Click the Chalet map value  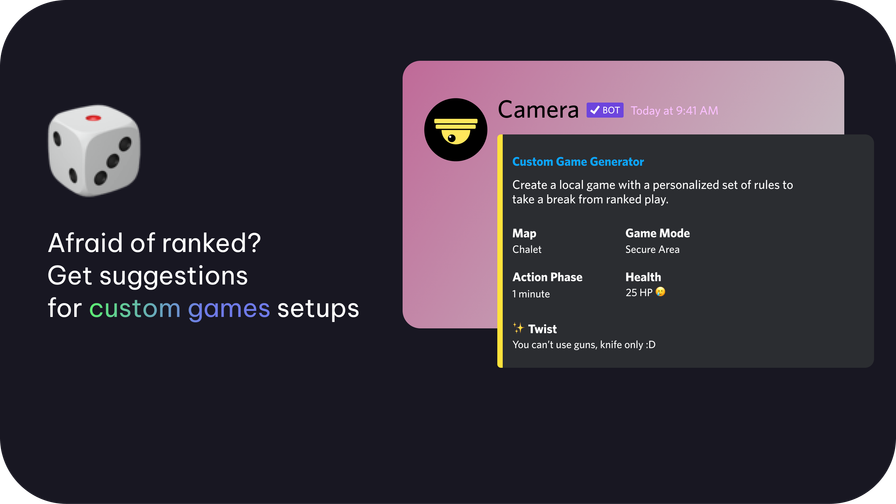coord(527,250)
